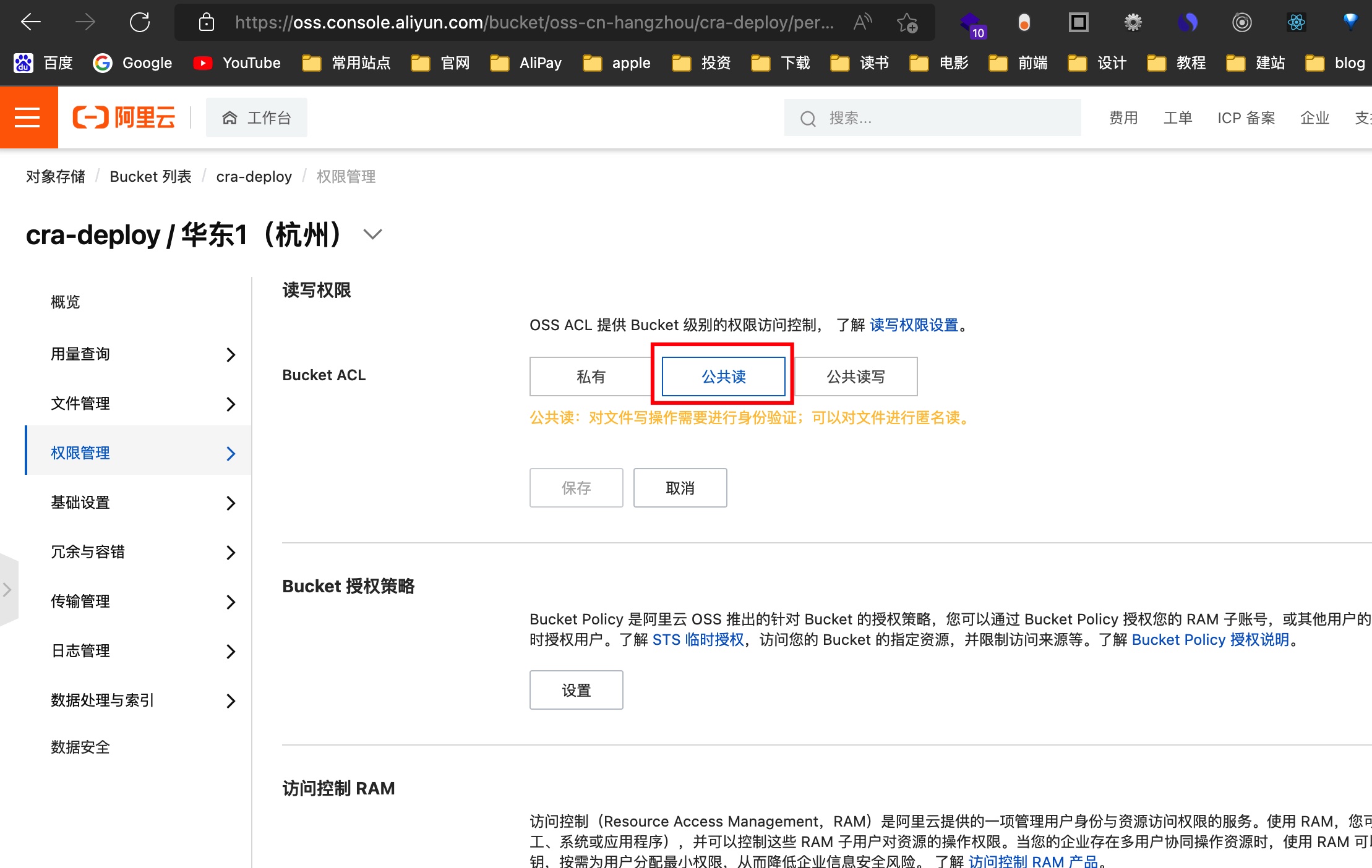Open the gear extension icon
The width and height of the screenshot is (1372, 868).
1133,23
